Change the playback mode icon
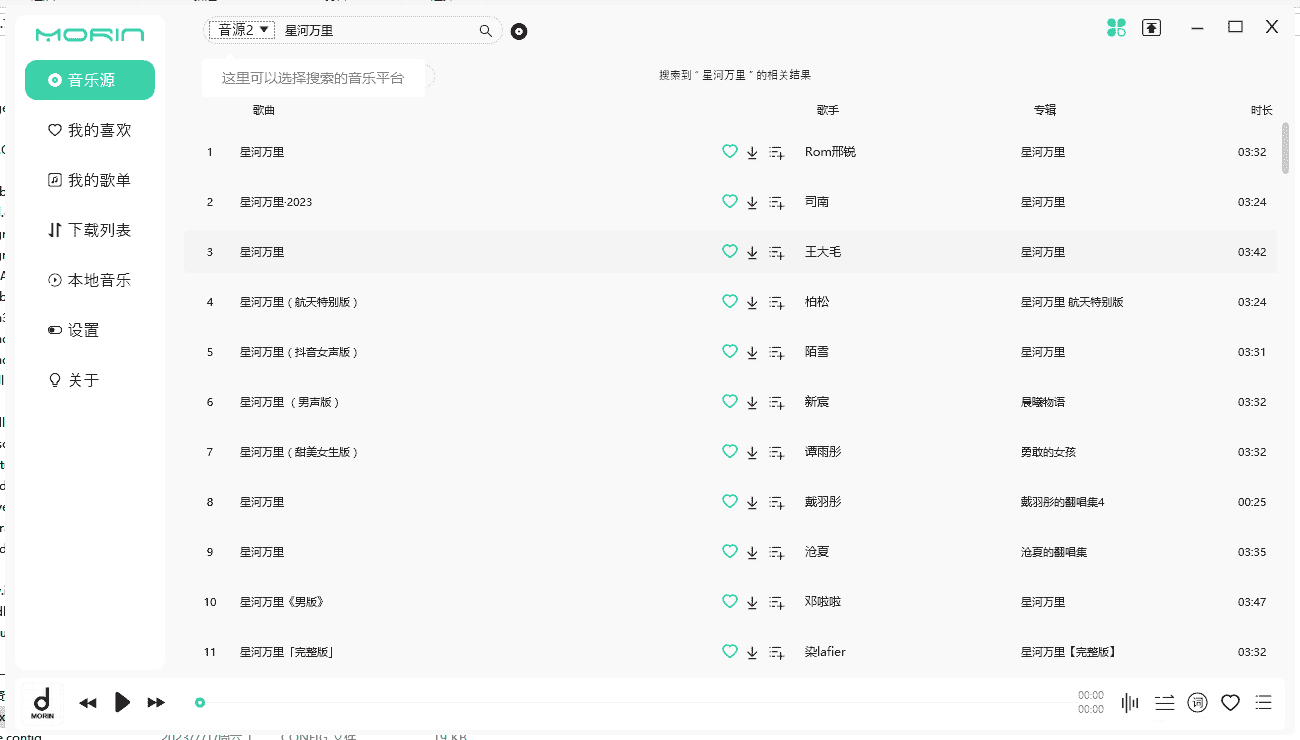Screen dimensions: 1300x740 click(x=1164, y=703)
